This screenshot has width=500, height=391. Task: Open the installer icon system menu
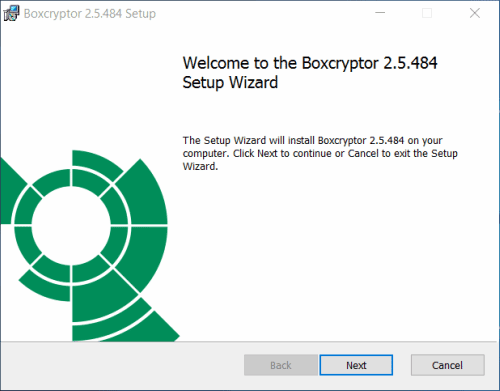(11, 13)
